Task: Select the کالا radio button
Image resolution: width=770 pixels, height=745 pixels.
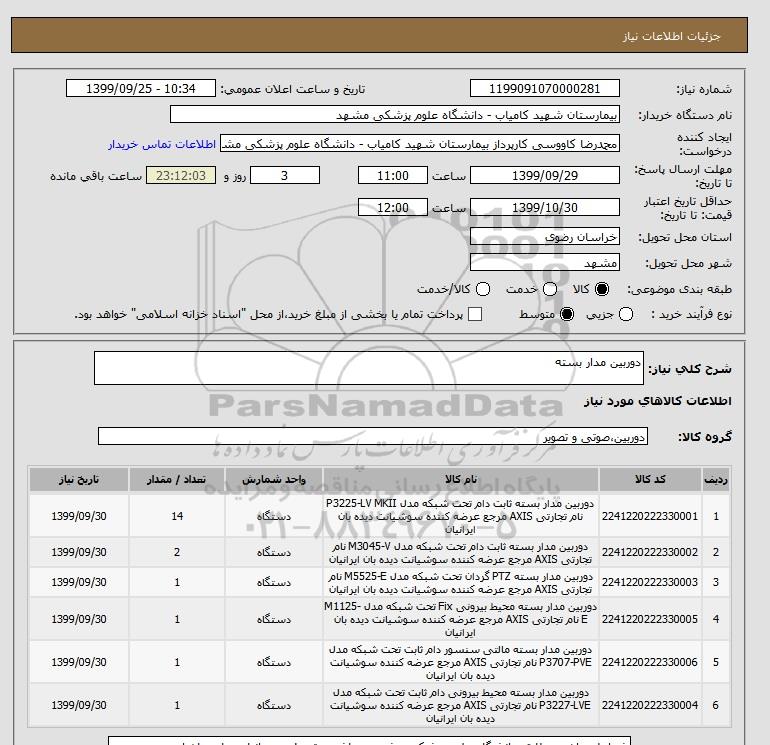Action: (x=602, y=289)
